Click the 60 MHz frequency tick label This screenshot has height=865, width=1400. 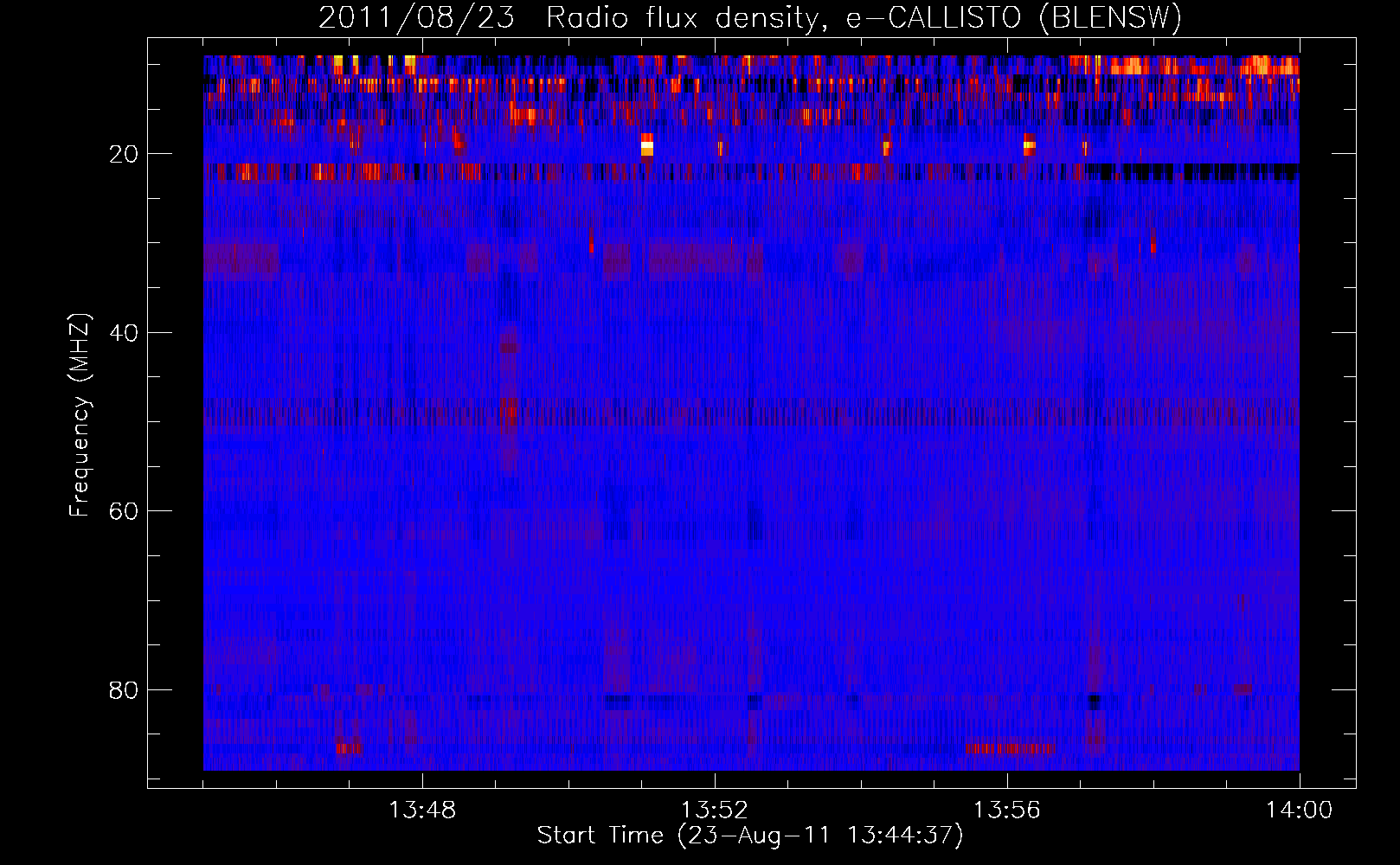pos(124,511)
